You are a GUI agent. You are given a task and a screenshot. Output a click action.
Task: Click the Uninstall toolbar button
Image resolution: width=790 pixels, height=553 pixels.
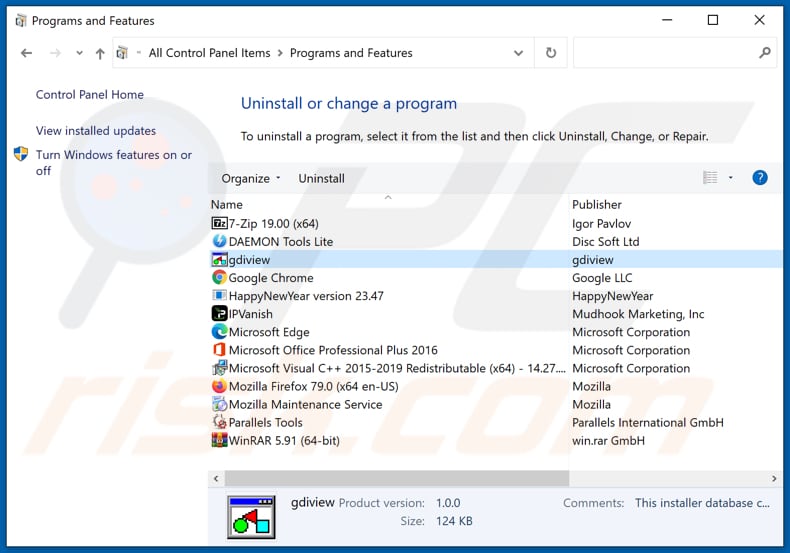[321, 178]
